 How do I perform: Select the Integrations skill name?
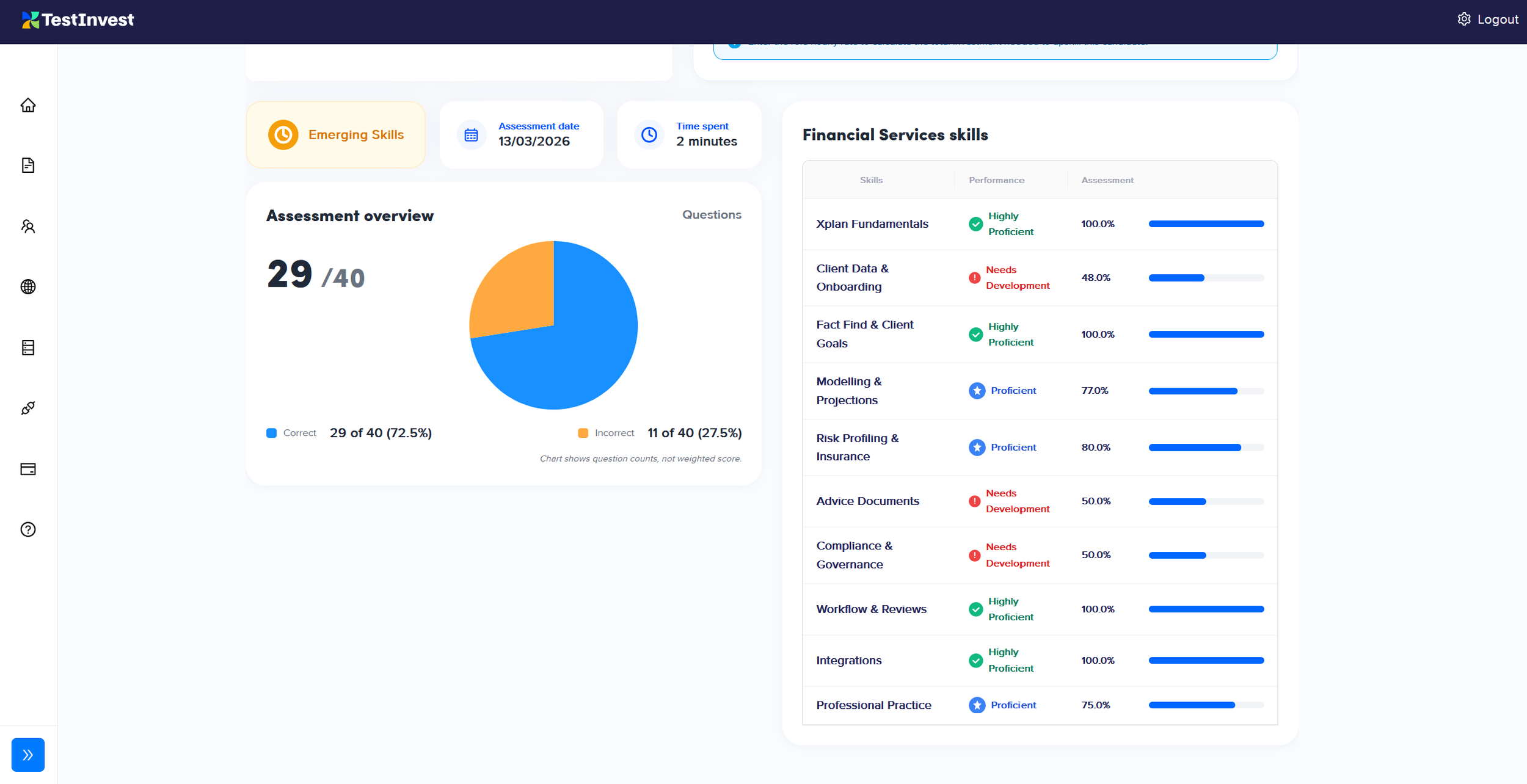[x=849, y=661]
